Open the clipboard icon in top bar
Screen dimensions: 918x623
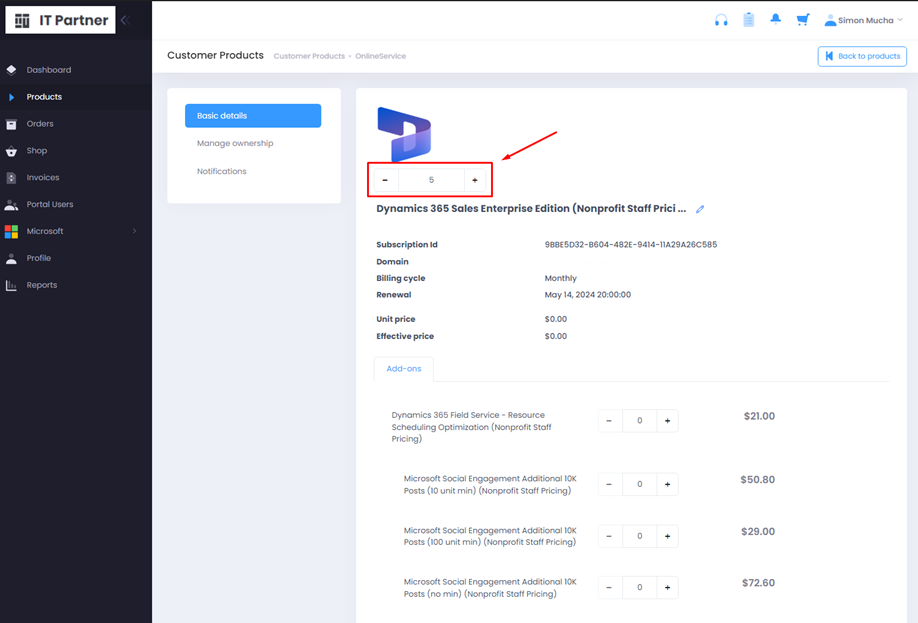[x=749, y=20]
